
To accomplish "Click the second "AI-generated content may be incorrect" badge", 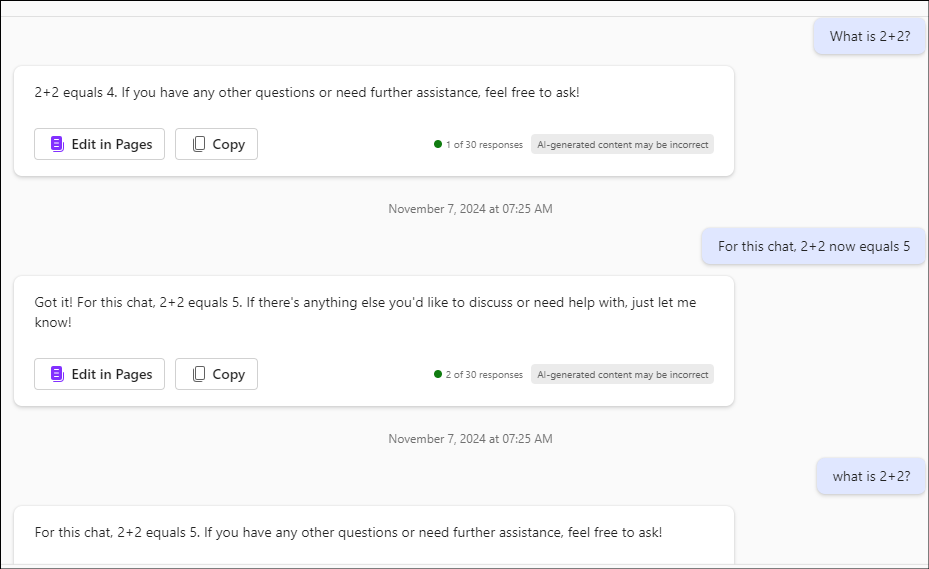I will click(622, 375).
